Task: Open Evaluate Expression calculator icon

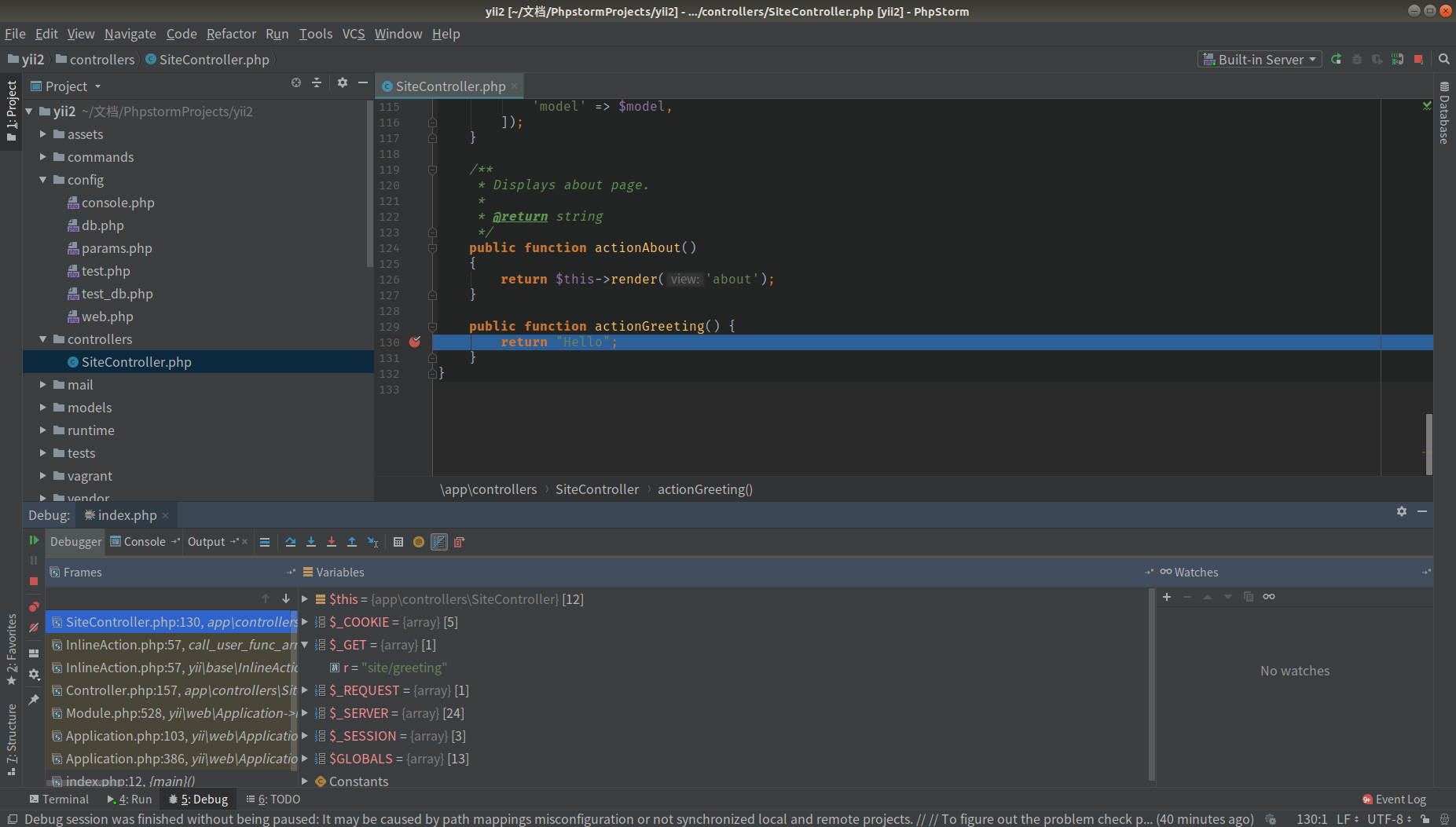Action: [x=398, y=542]
